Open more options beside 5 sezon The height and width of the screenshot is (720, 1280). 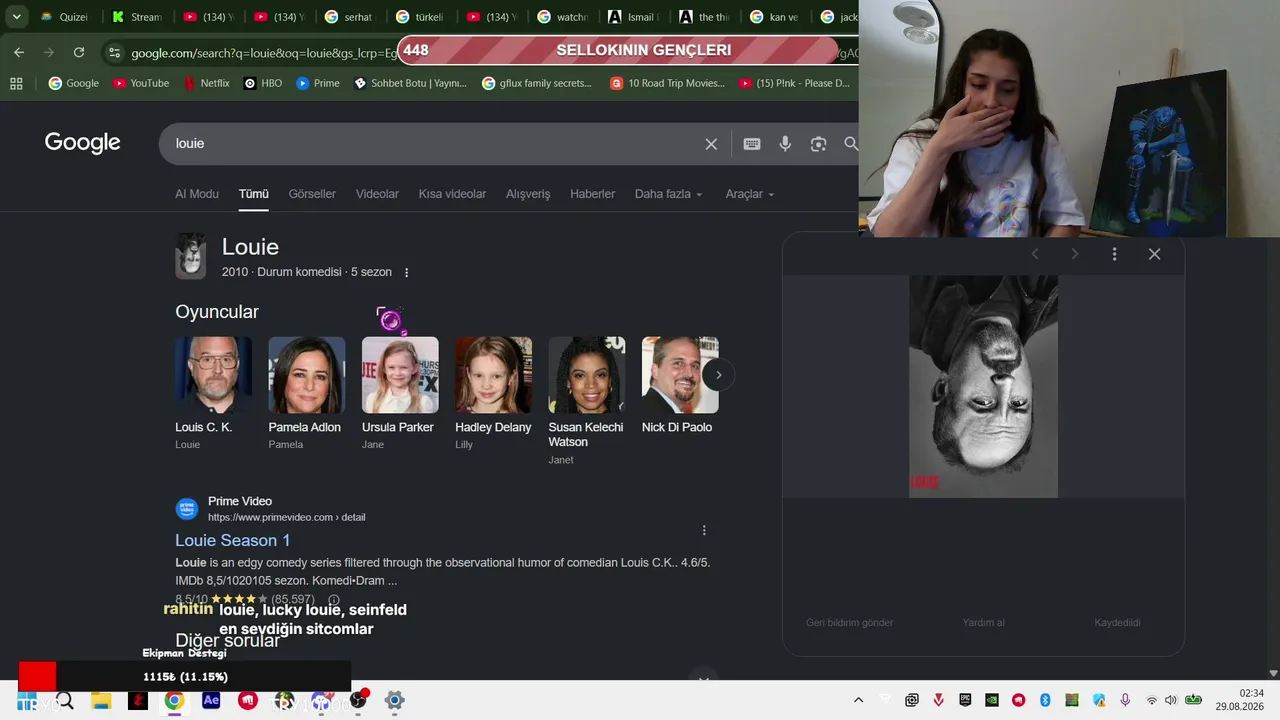pyautogui.click(x=406, y=272)
